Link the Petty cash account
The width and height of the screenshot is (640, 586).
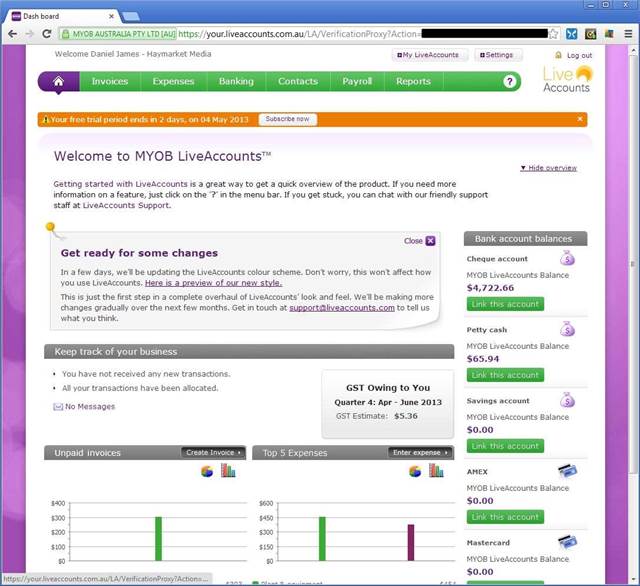[x=505, y=375]
